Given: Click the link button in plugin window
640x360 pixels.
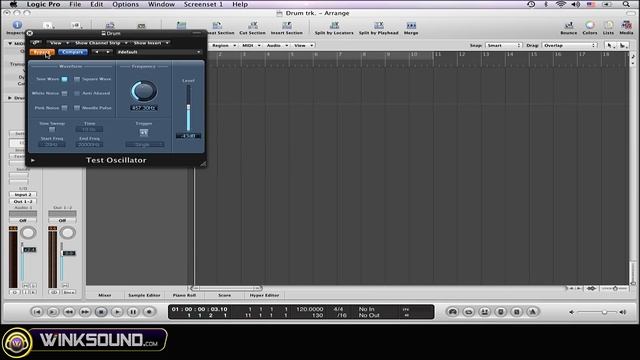Looking at the screenshot, I should click(36, 42).
